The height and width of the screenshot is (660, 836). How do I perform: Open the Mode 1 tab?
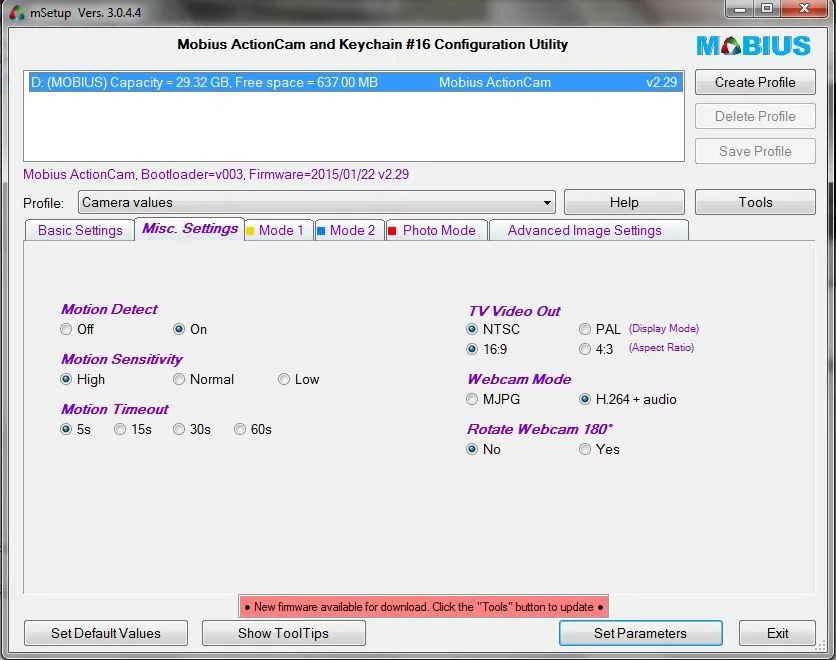point(279,230)
